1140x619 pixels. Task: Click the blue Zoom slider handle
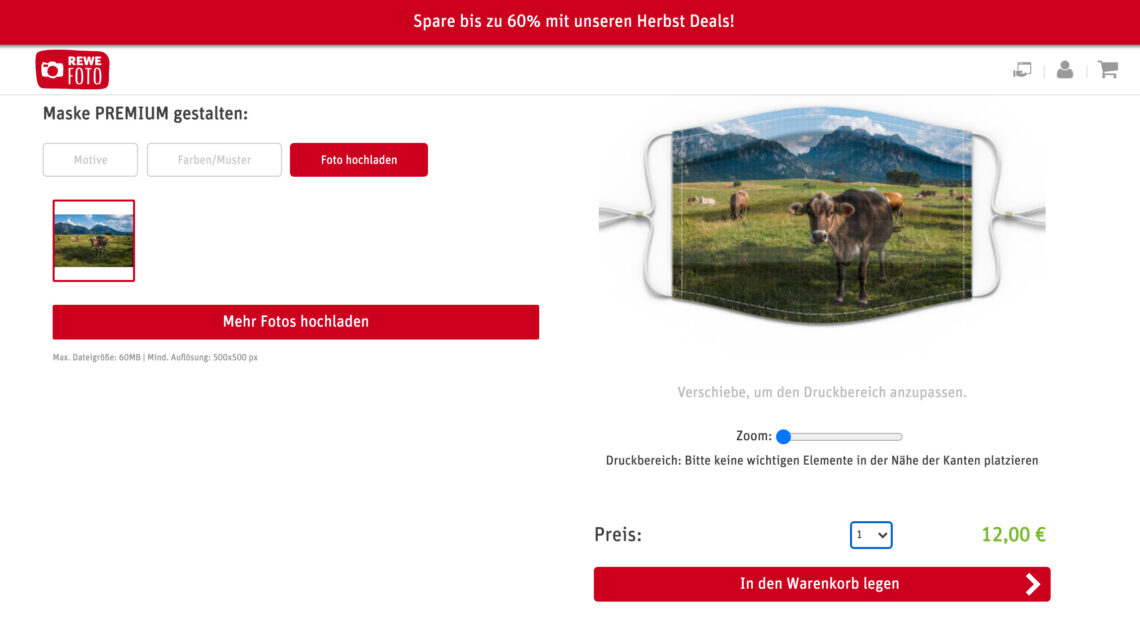(x=783, y=436)
